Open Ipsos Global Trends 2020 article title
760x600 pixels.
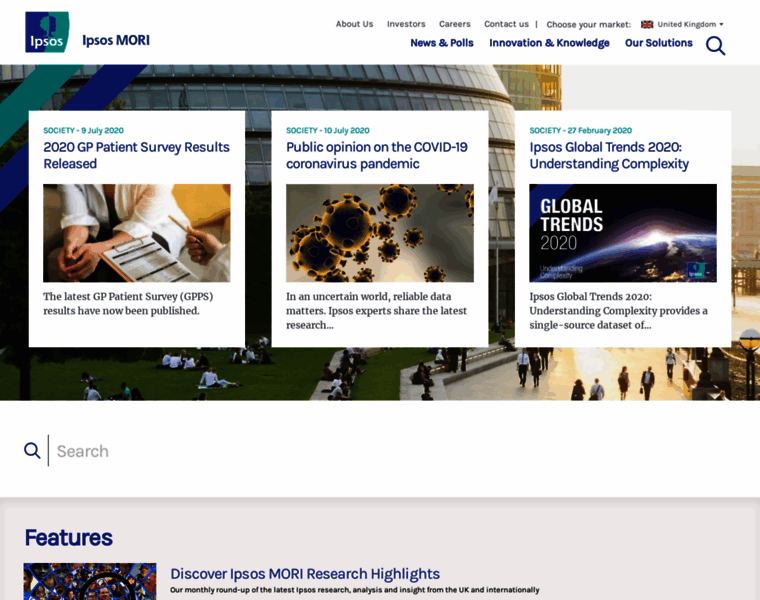click(x=609, y=155)
